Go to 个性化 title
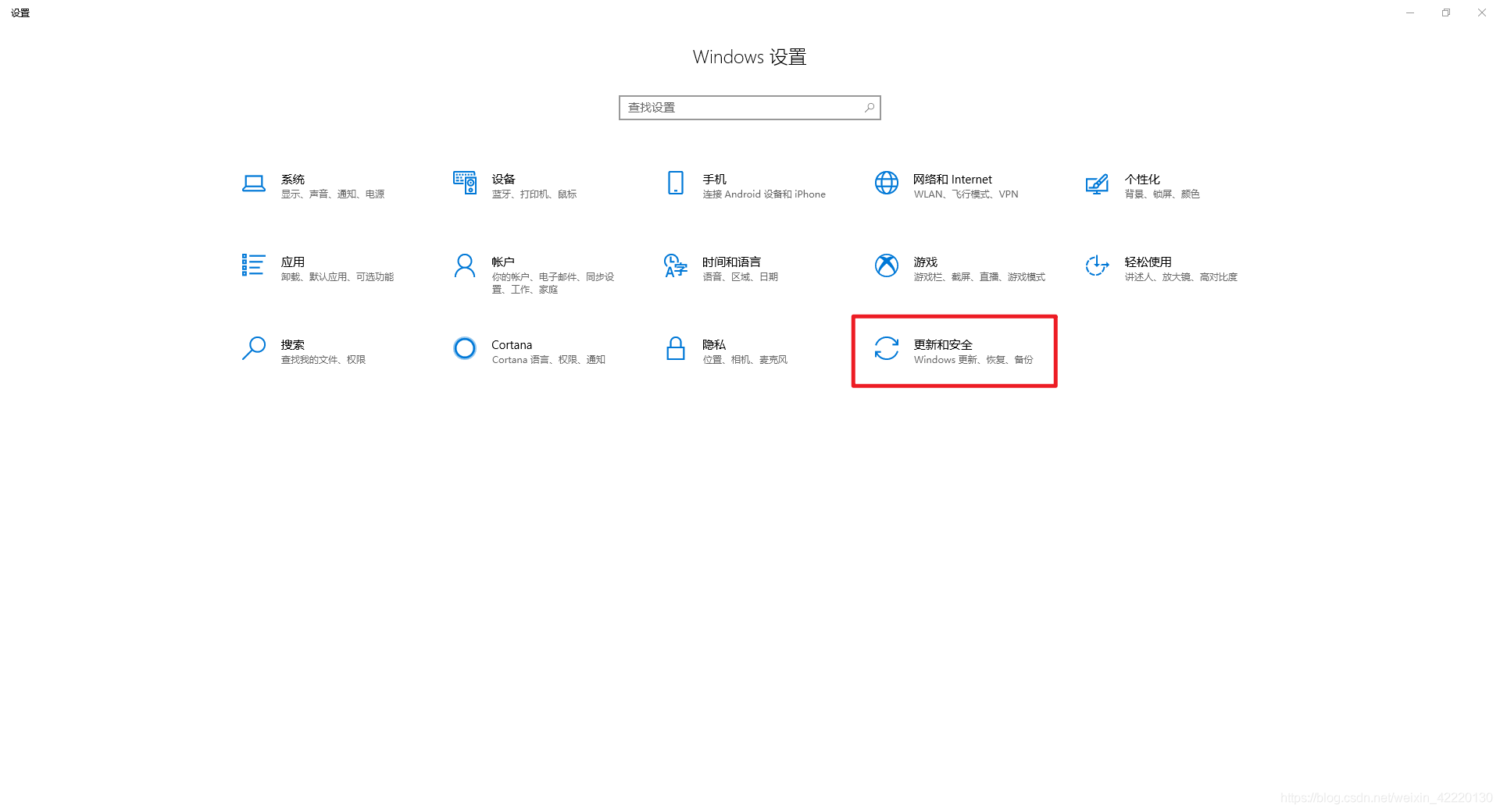 tap(1142, 180)
